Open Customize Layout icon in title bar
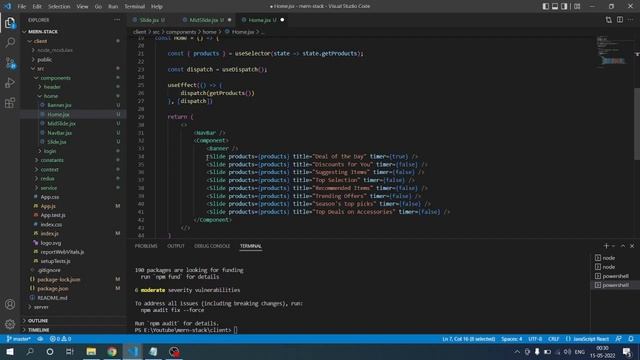Viewport: 640px width, 360px height. (x=577, y=6)
